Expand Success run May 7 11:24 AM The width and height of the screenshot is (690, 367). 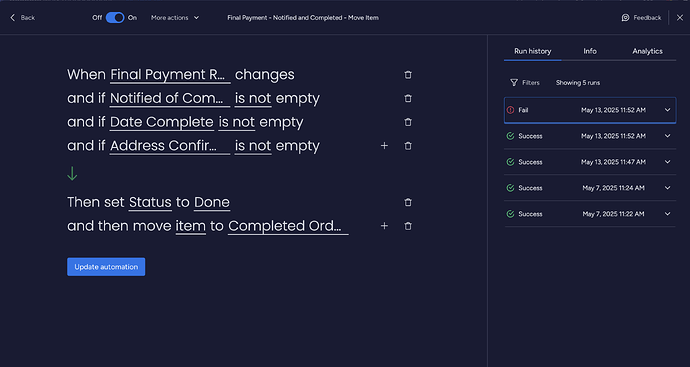click(x=668, y=188)
